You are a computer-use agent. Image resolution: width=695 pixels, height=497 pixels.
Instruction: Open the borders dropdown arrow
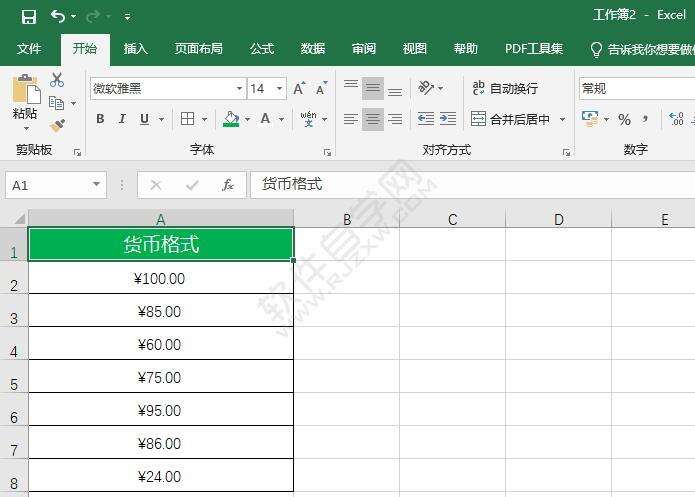coord(204,119)
